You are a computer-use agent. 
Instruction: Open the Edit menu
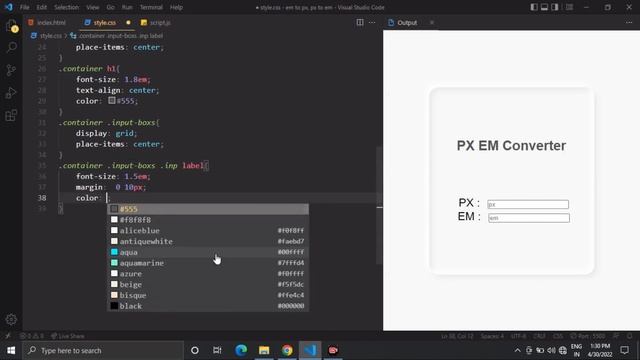tap(42, 7)
